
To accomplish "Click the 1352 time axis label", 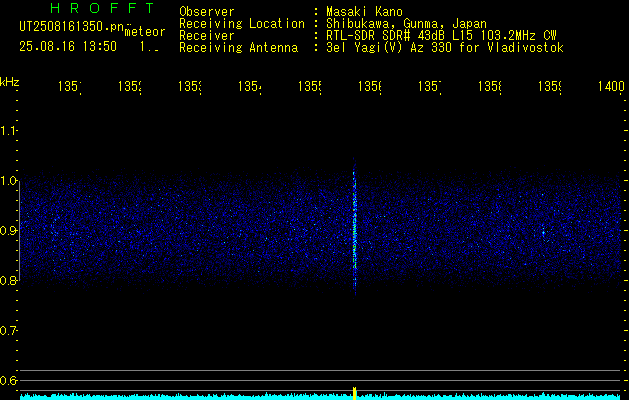I will 130,87.
